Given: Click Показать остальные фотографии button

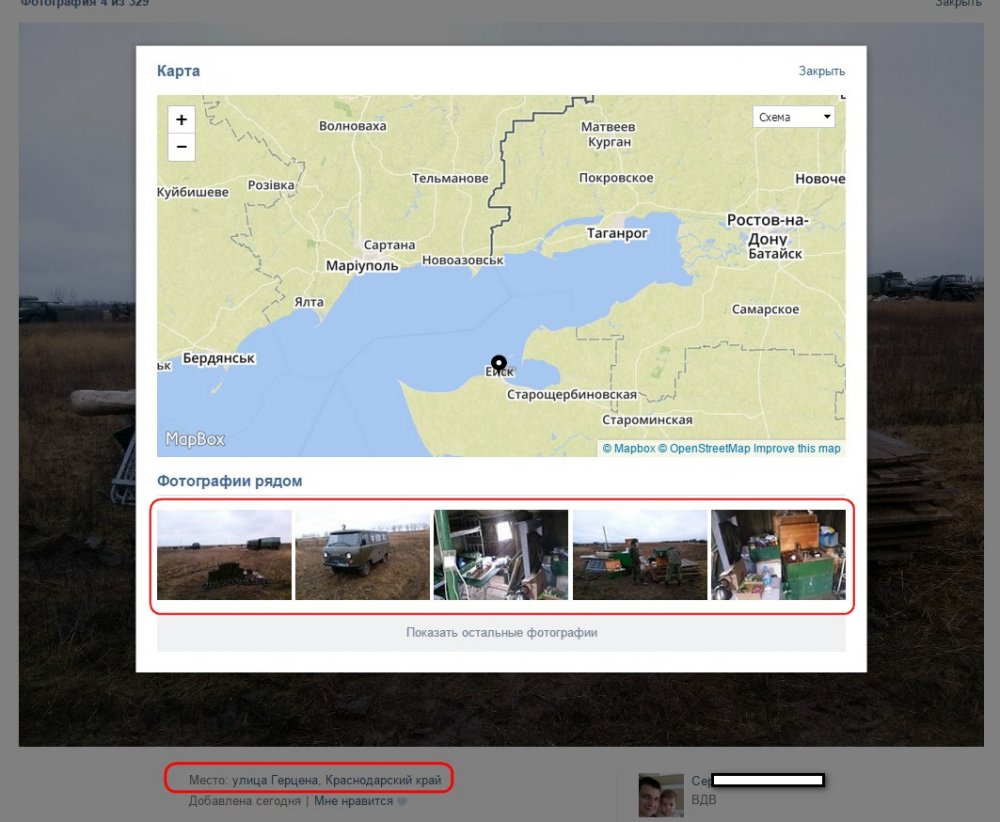Looking at the screenshot, I should [x=501, y=633].
